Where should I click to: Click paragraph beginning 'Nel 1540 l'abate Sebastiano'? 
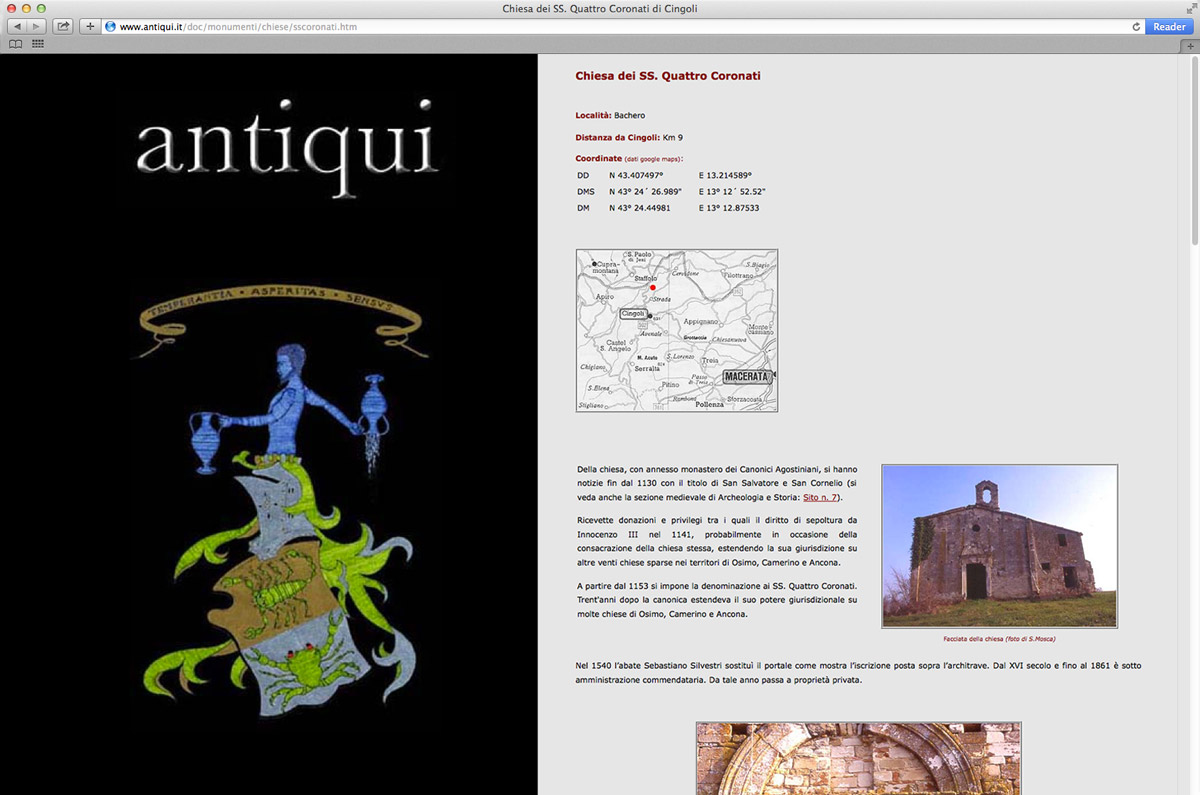[x=858, y=673]
